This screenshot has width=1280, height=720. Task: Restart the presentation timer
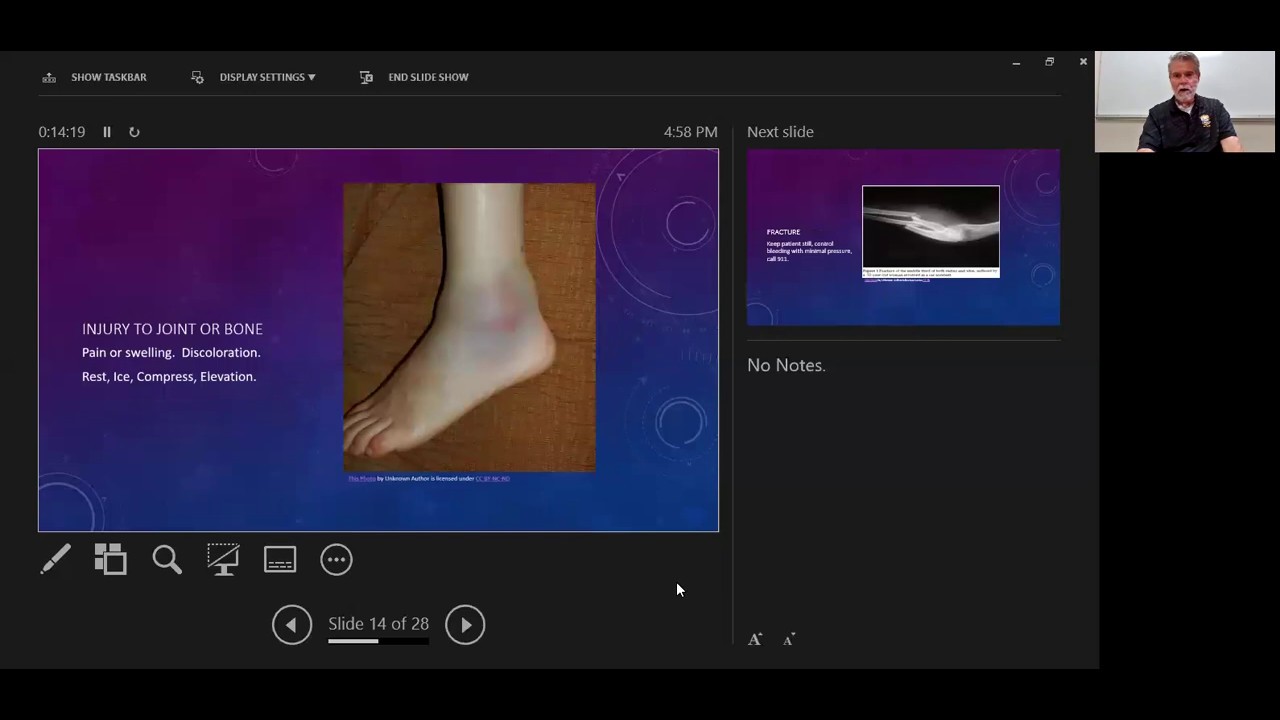(134, 132)
